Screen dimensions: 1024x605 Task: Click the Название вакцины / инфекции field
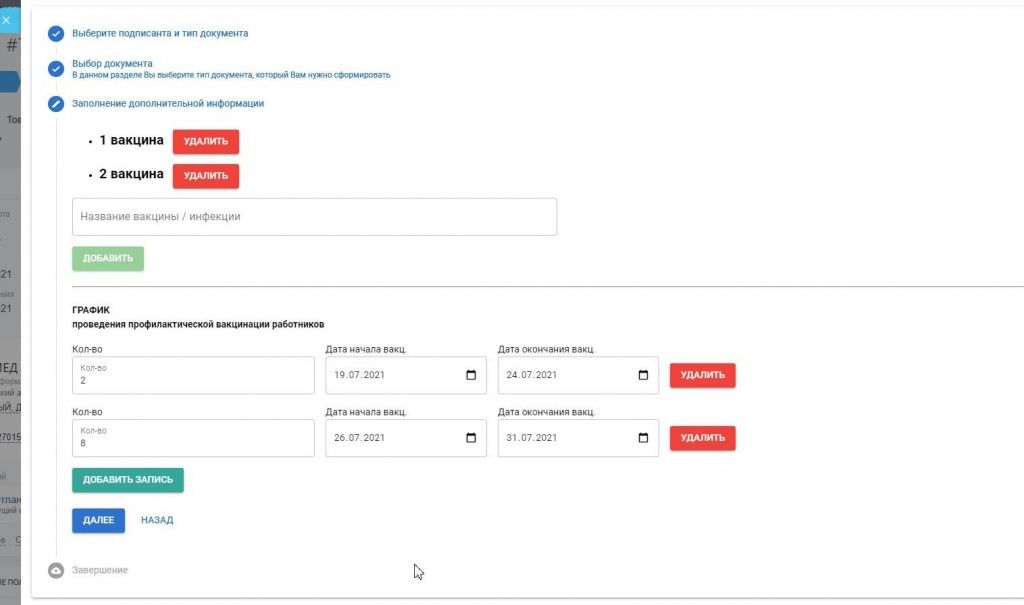pyautogui.click(x=314, y=217)
